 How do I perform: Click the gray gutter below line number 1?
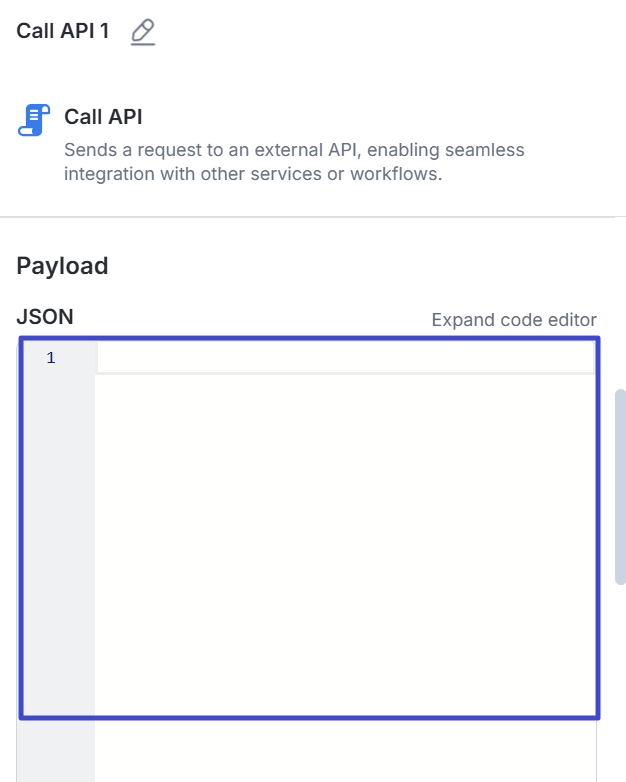[58, 540]
